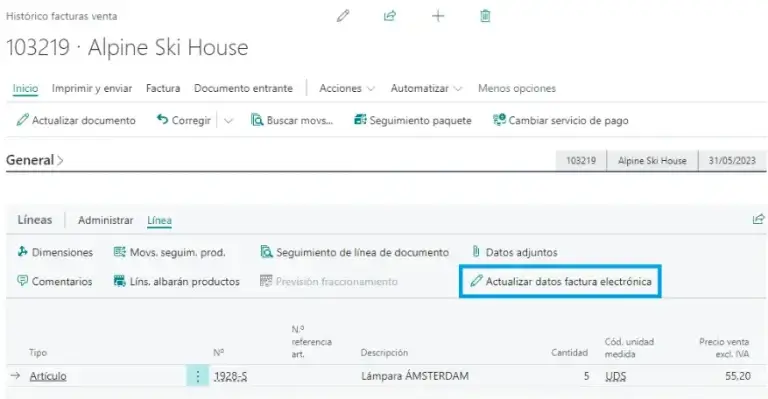
Task: Click the Histórico facturas venta breadcrumb
Action: [x=61, y=16]
